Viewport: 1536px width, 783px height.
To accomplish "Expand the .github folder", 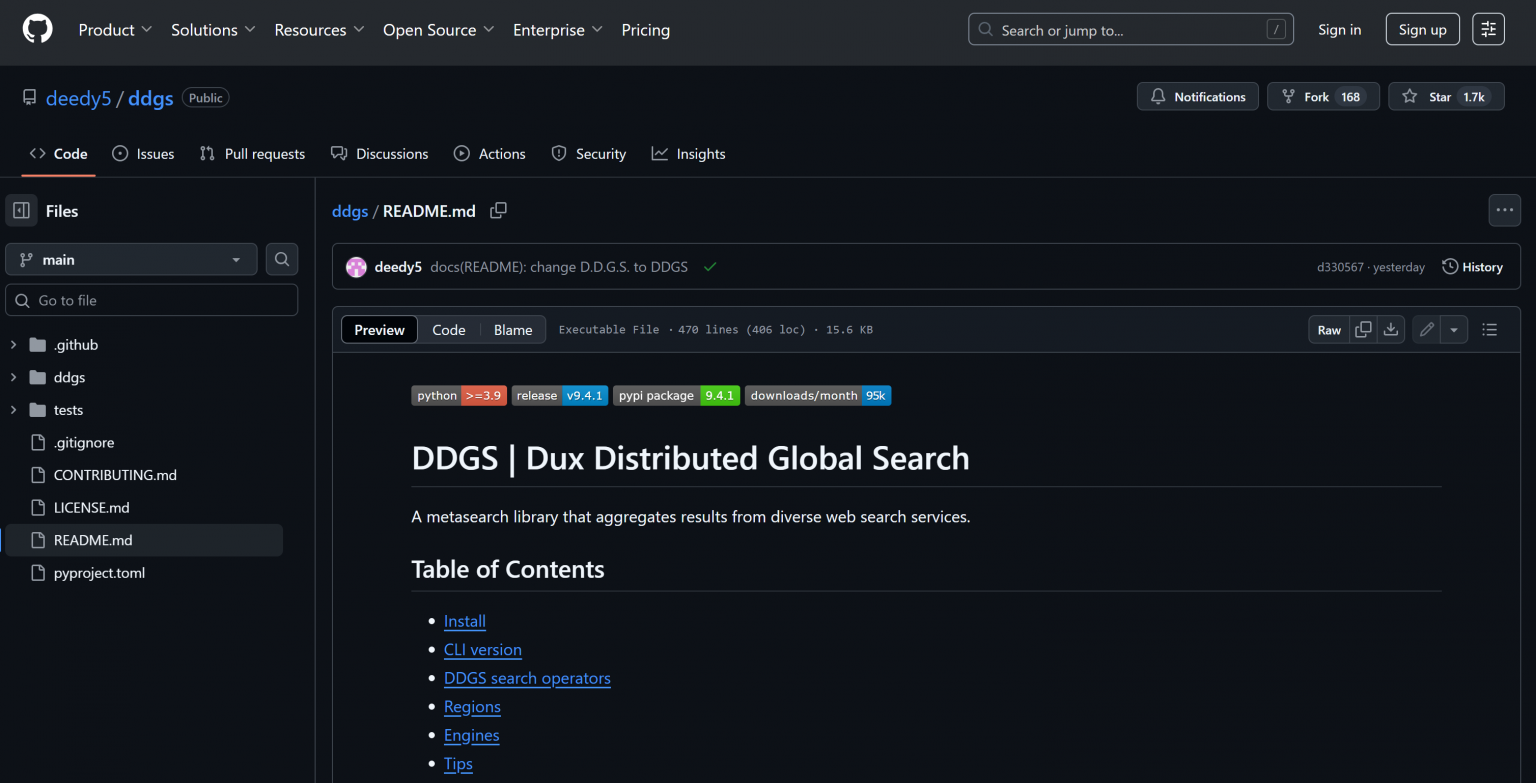I will (13, 345).
